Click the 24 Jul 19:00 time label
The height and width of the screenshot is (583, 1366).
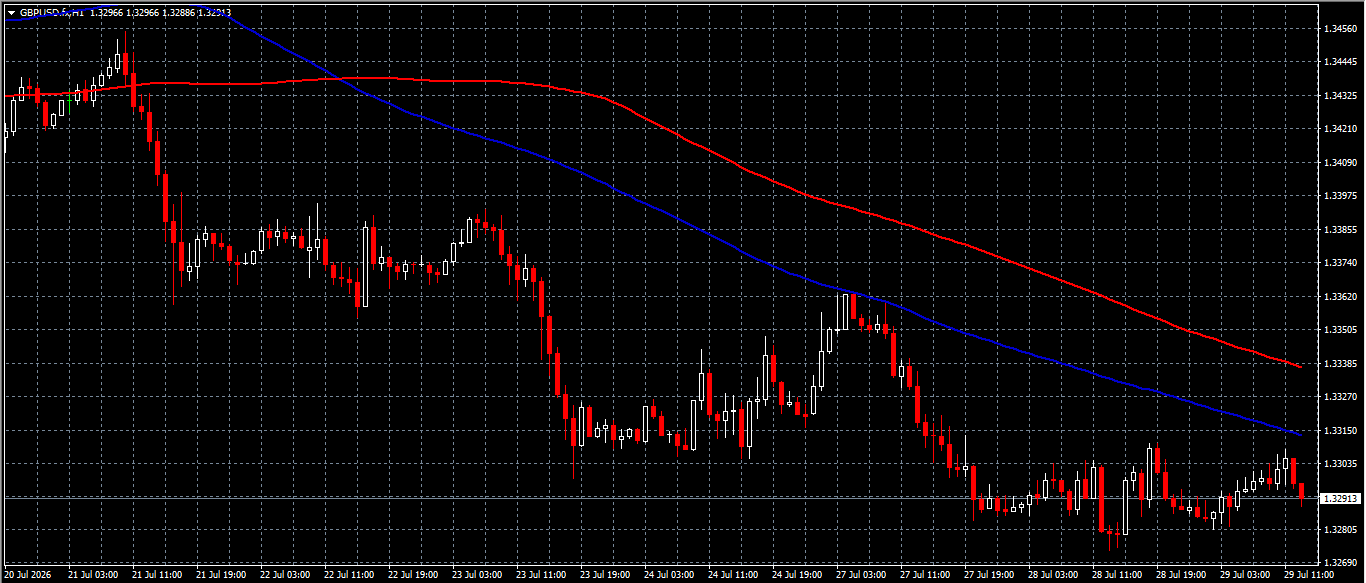797,576
